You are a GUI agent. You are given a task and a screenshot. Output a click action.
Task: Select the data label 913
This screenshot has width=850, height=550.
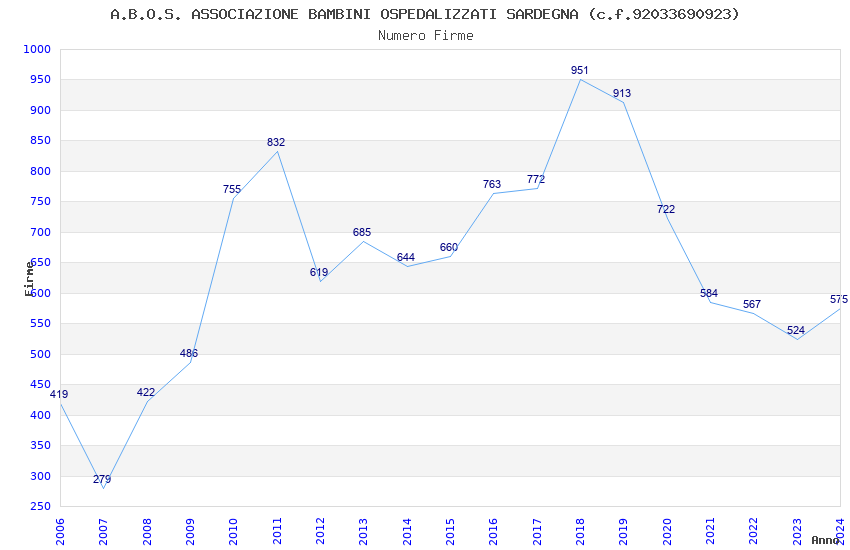coord(622,93)
